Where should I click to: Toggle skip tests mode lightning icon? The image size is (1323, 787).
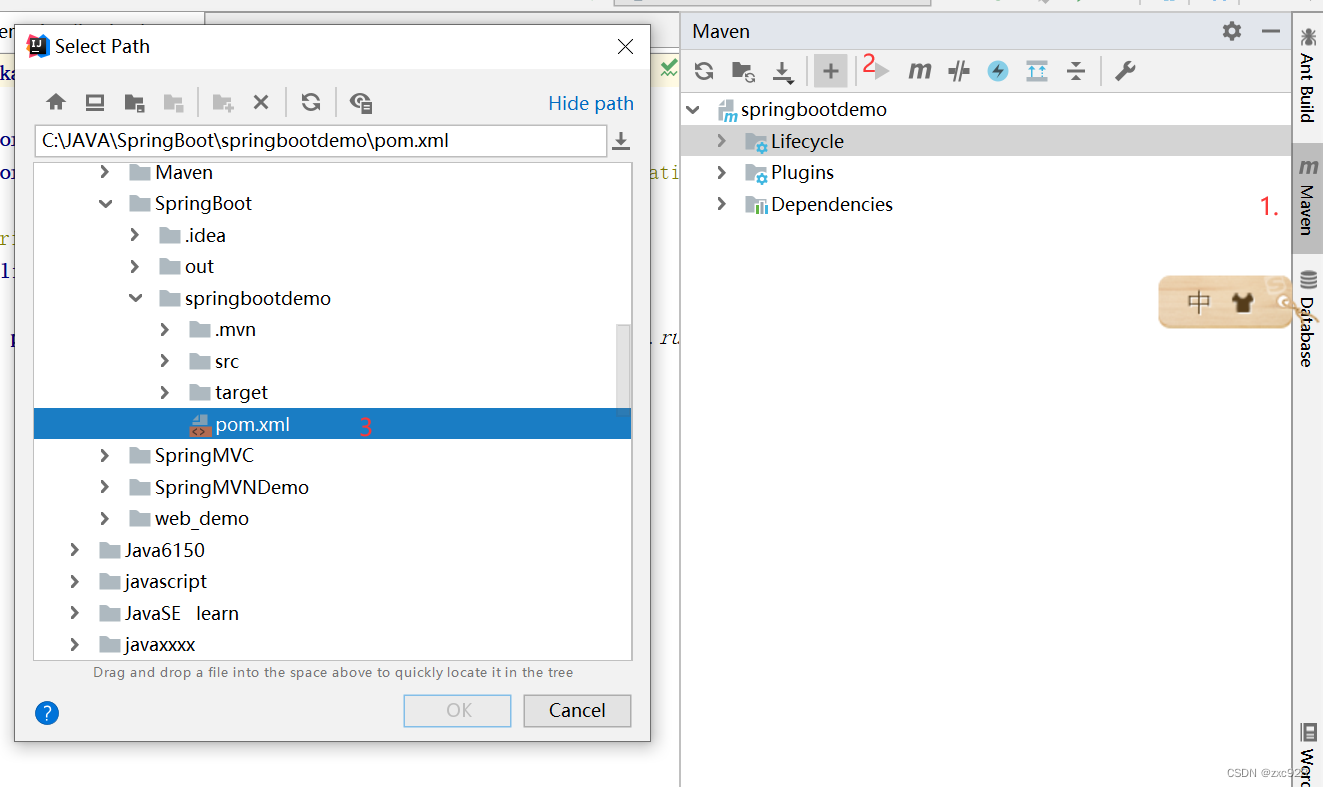[x=998, y=71]
